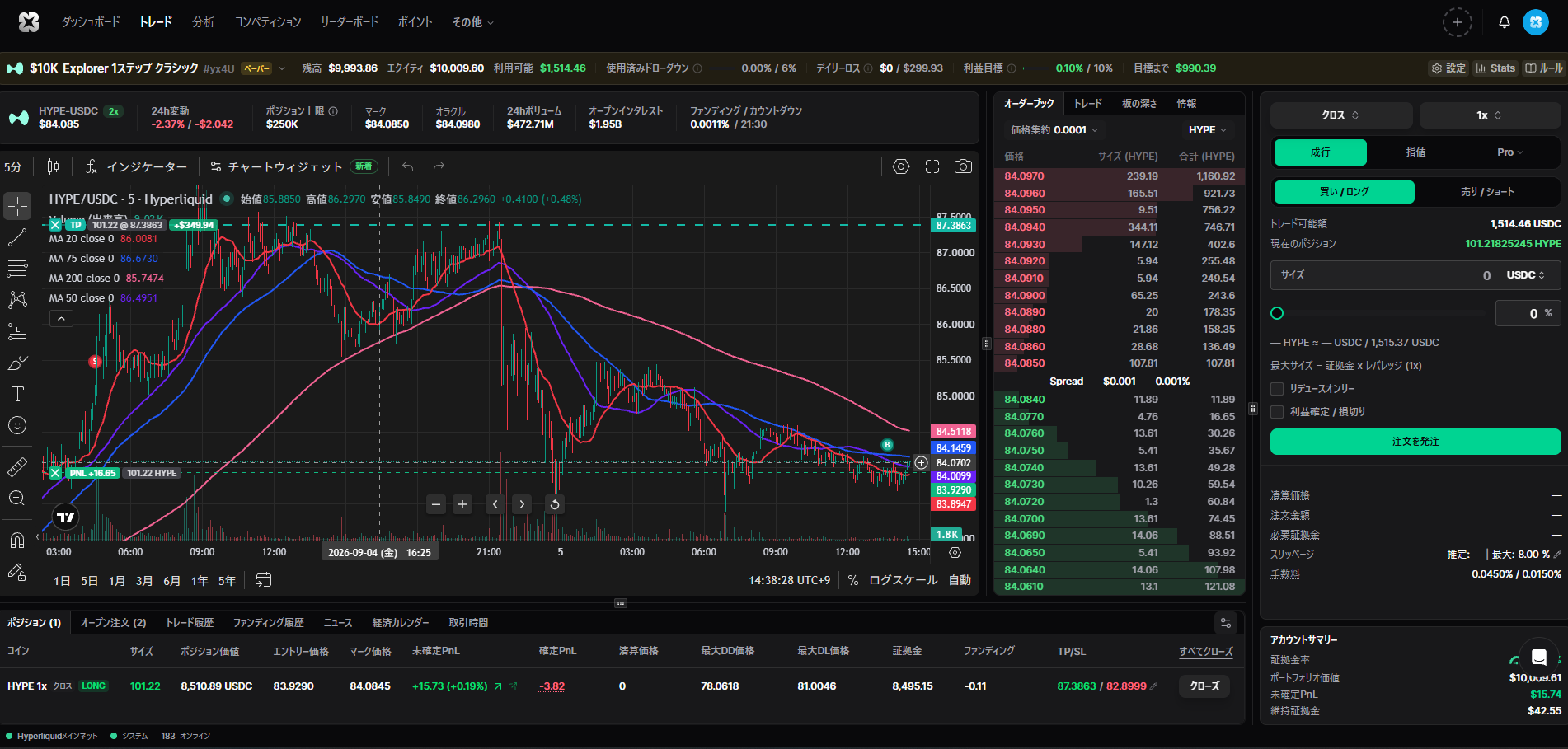Reset the chart view

[x=555, y=504]
